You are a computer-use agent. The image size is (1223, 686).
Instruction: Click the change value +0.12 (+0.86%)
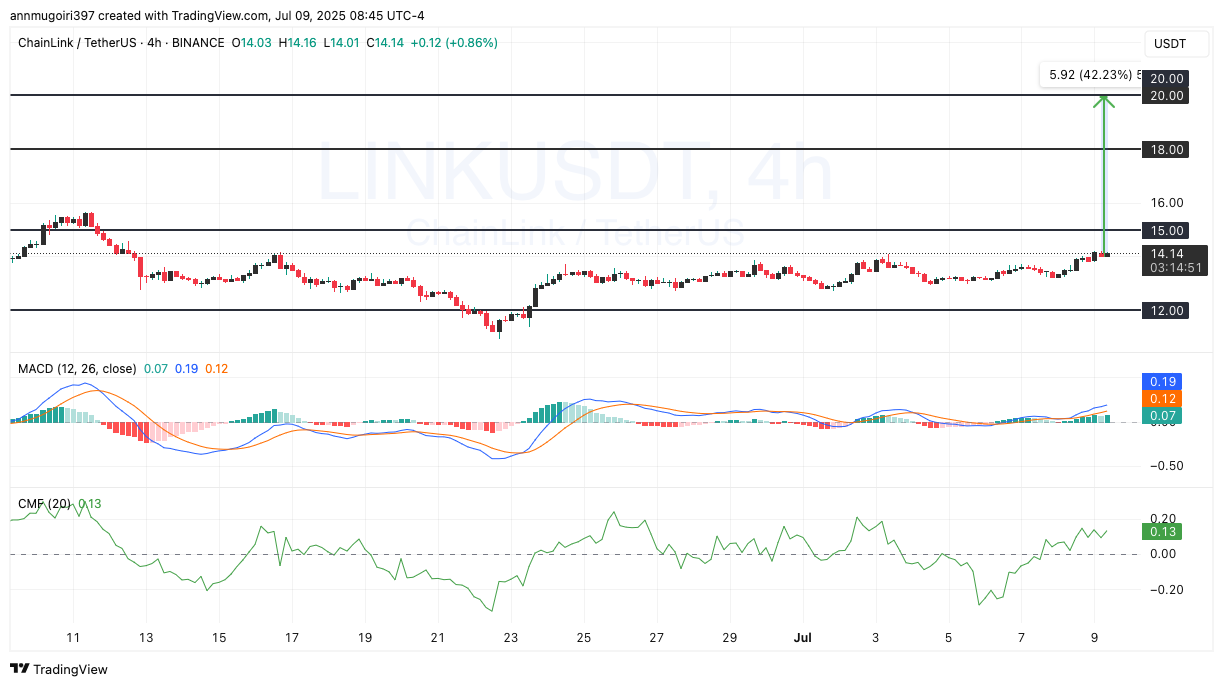[x=455, y=43]
